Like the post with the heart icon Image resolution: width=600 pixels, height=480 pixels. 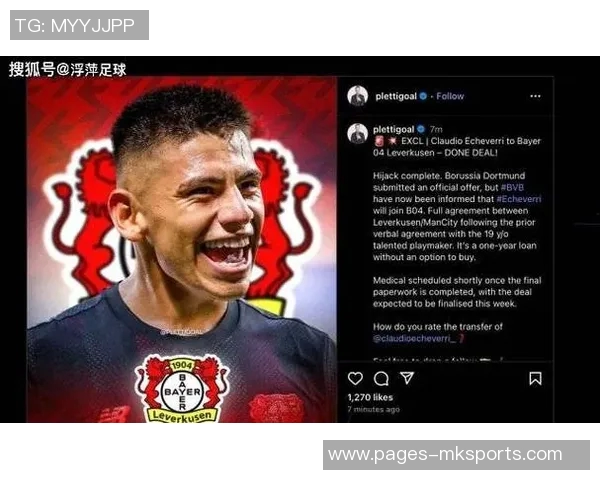(x=355, y=379)
